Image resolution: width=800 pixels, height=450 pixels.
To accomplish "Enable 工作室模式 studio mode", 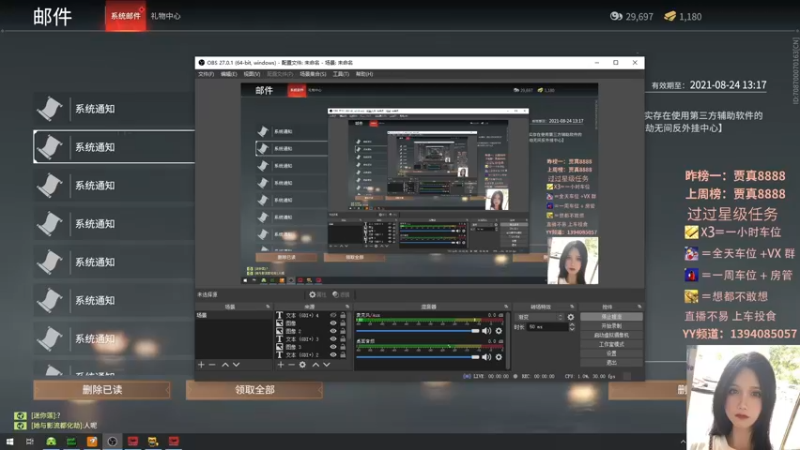I will [x=611, y=344].
